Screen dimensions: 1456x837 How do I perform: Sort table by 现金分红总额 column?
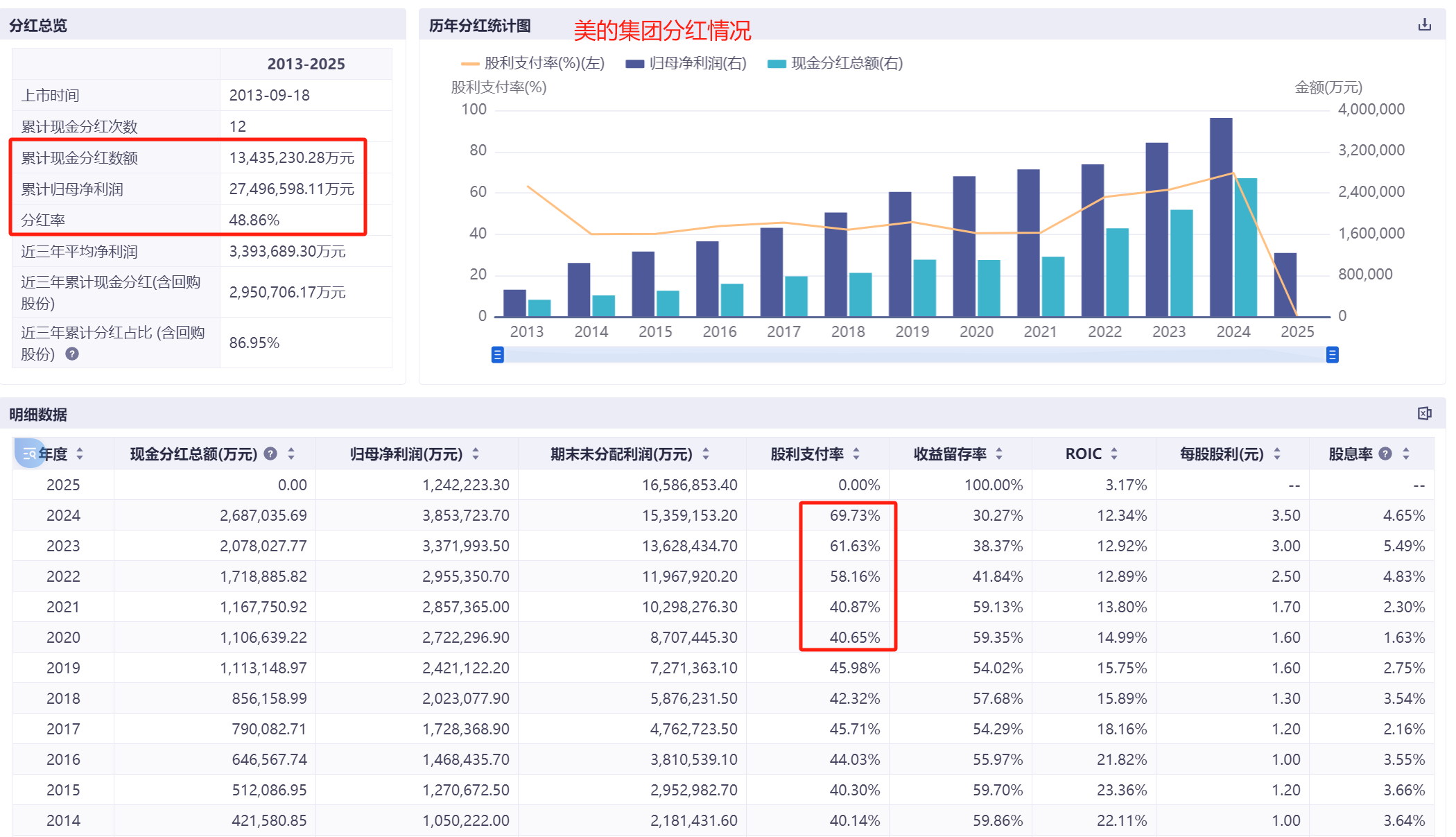tap(291, 454)
